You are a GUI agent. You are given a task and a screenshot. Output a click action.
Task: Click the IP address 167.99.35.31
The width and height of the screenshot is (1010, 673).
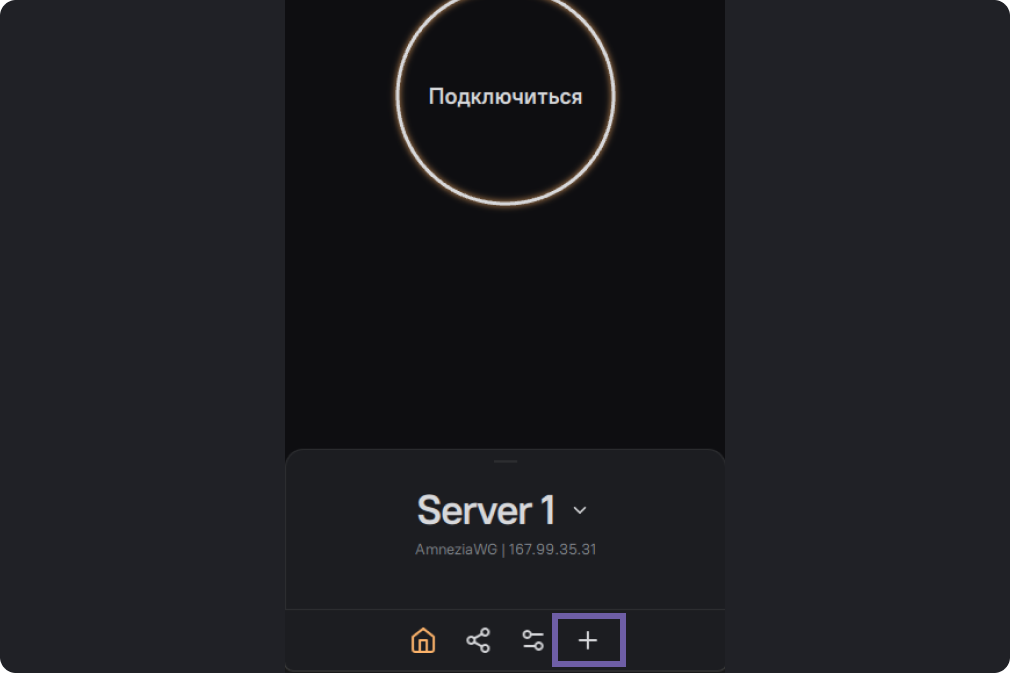click(552, 549)
